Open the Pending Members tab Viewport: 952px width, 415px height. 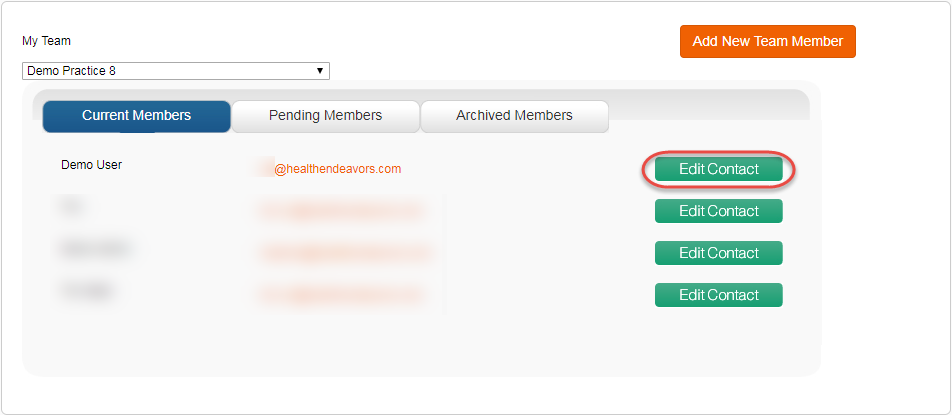pyautogui.click(x=325, y=116)
